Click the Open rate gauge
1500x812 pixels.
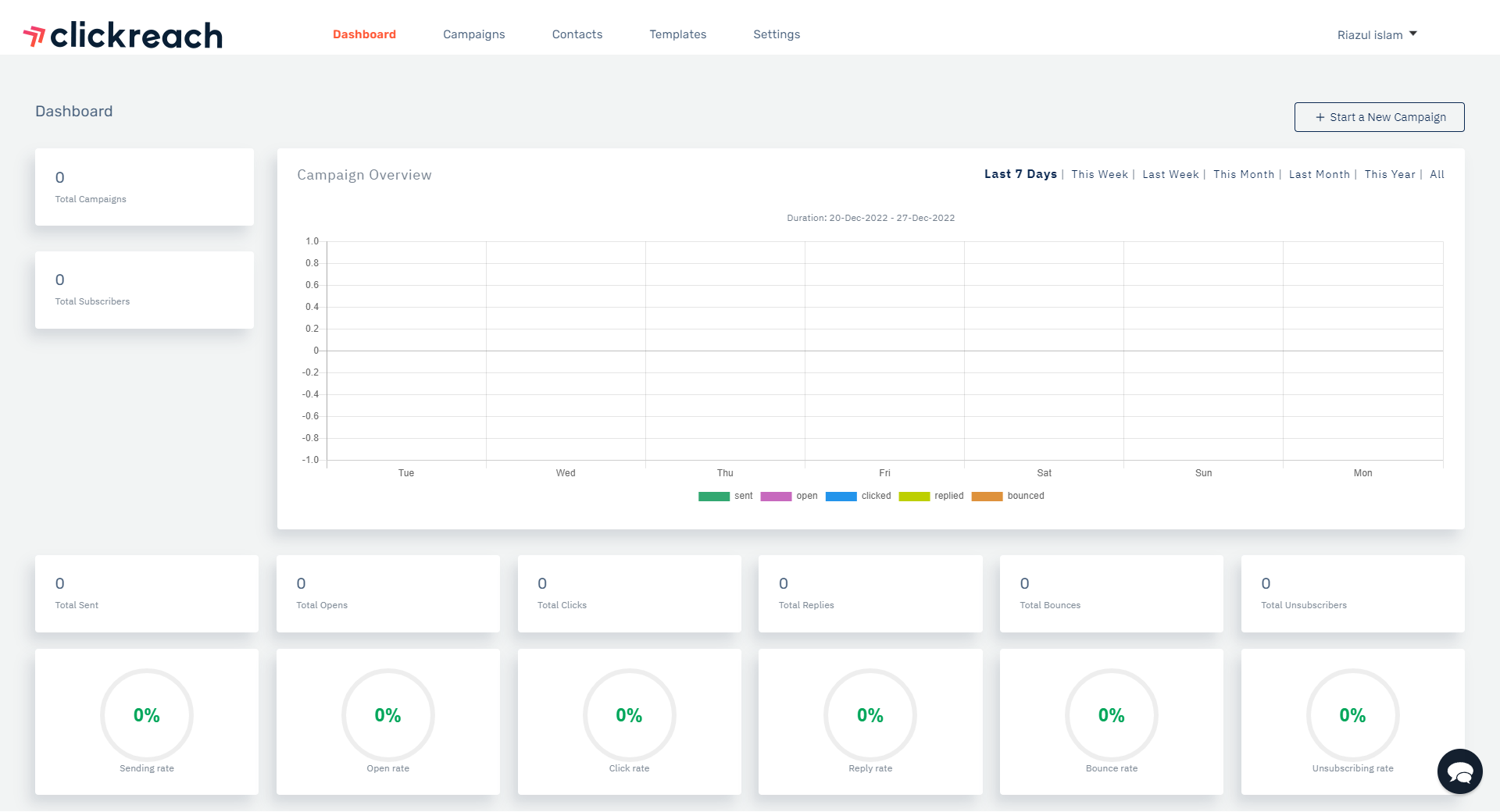[x=388, y=715]
